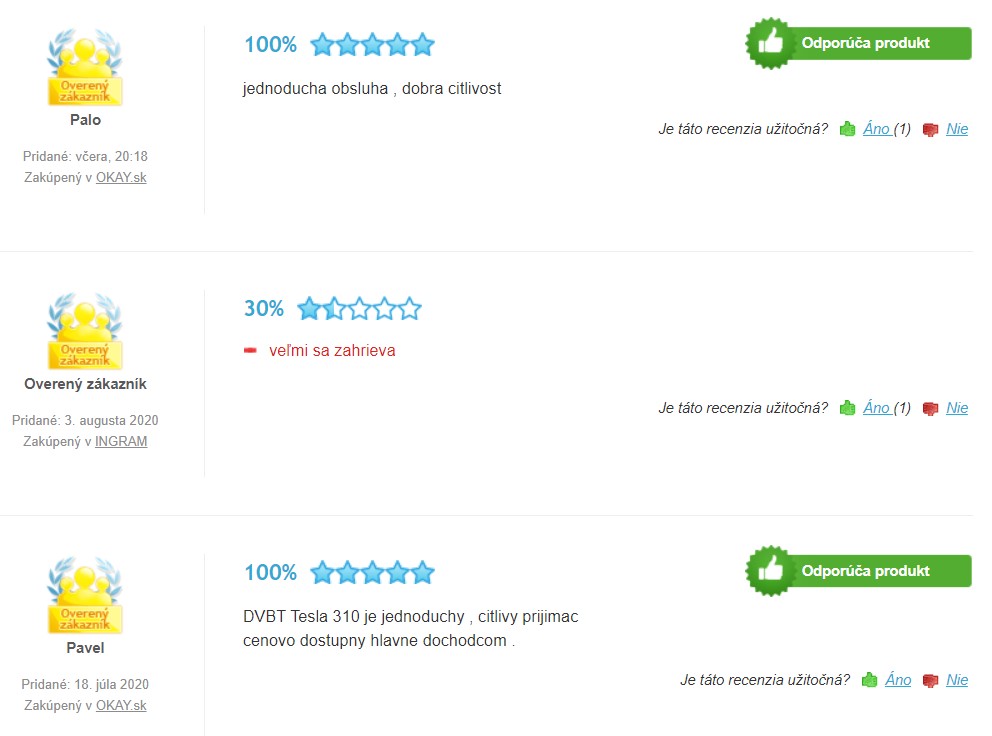Click red thumbs-down icon on 30% review
The image size is (992, 736).
coord(930,409)
